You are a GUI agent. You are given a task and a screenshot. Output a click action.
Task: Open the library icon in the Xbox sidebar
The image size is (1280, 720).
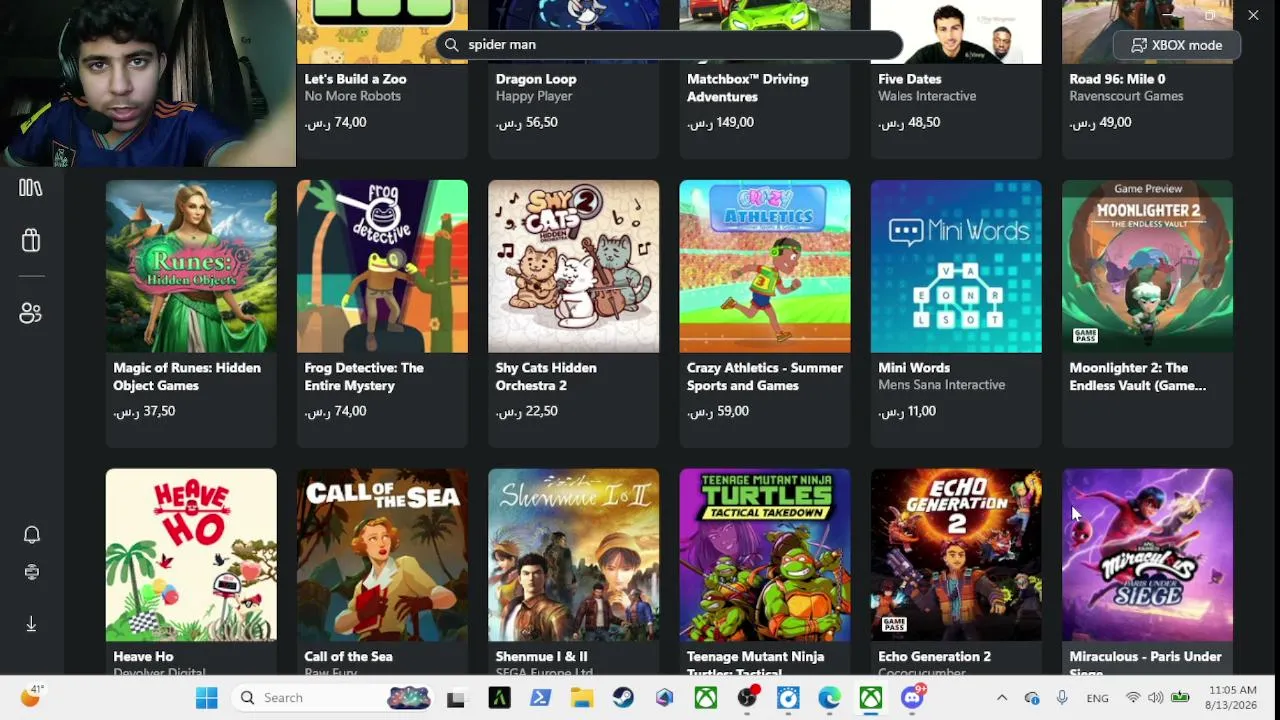(31, 188)
